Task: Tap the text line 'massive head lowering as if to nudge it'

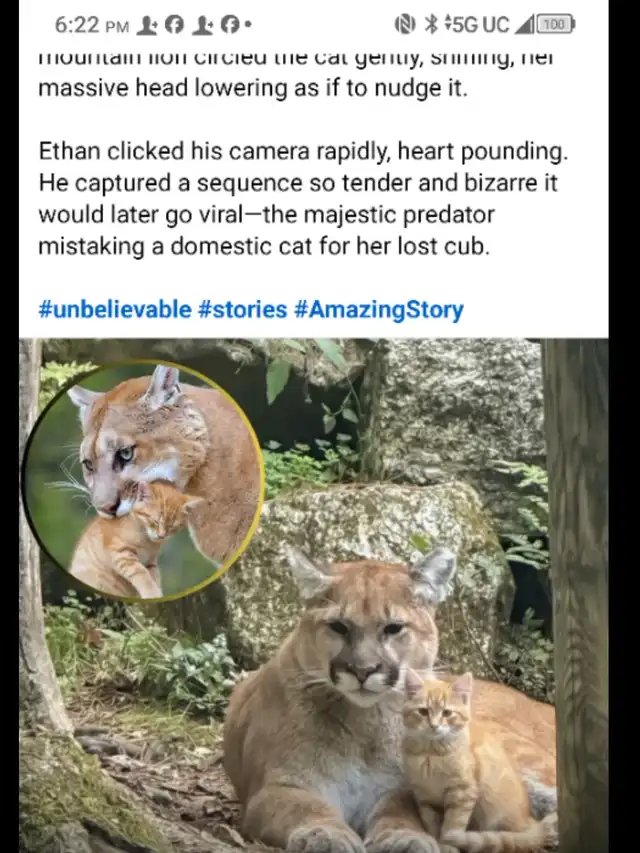Action: 253,88
